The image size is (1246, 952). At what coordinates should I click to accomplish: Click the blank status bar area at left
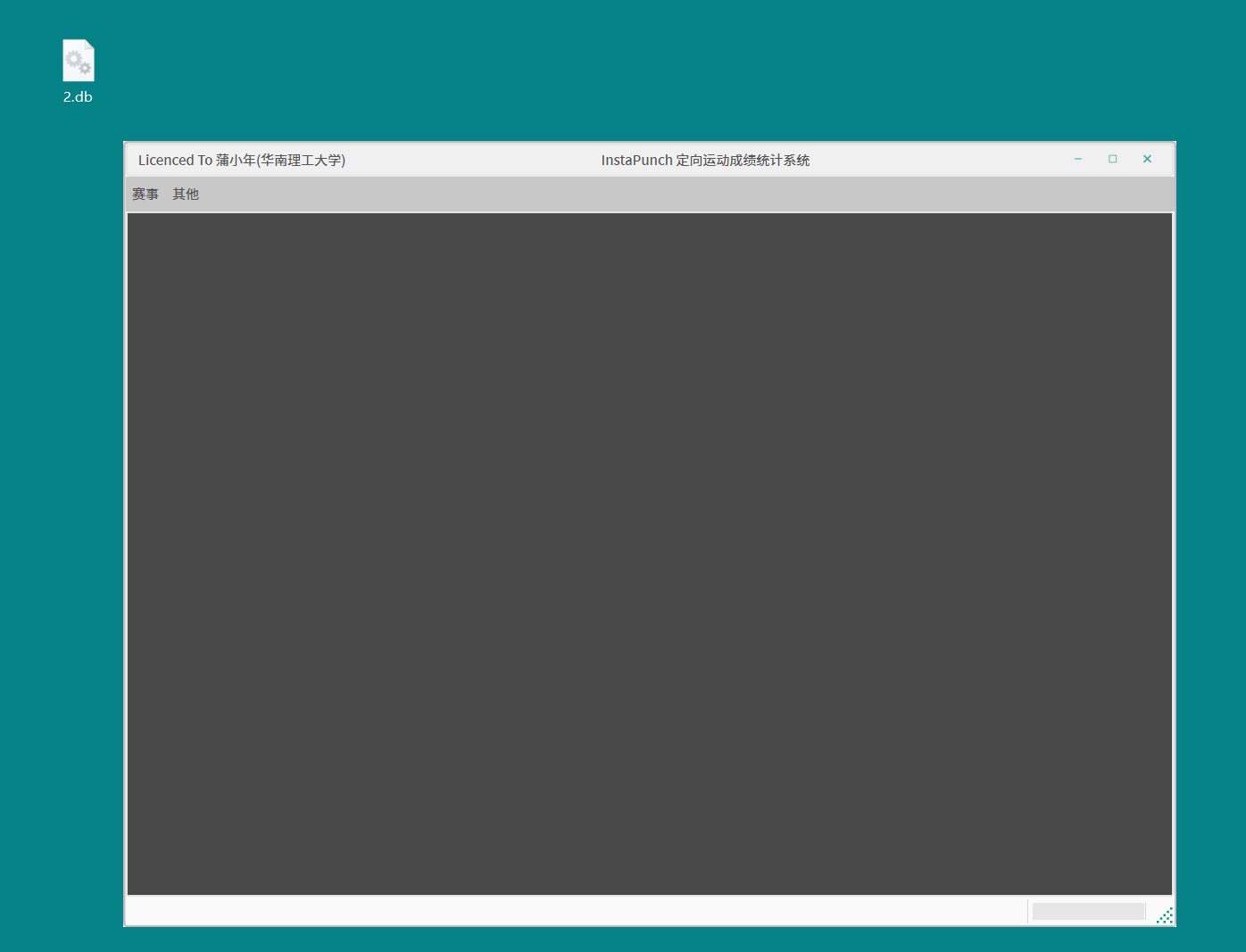click(x=536, y=911)
